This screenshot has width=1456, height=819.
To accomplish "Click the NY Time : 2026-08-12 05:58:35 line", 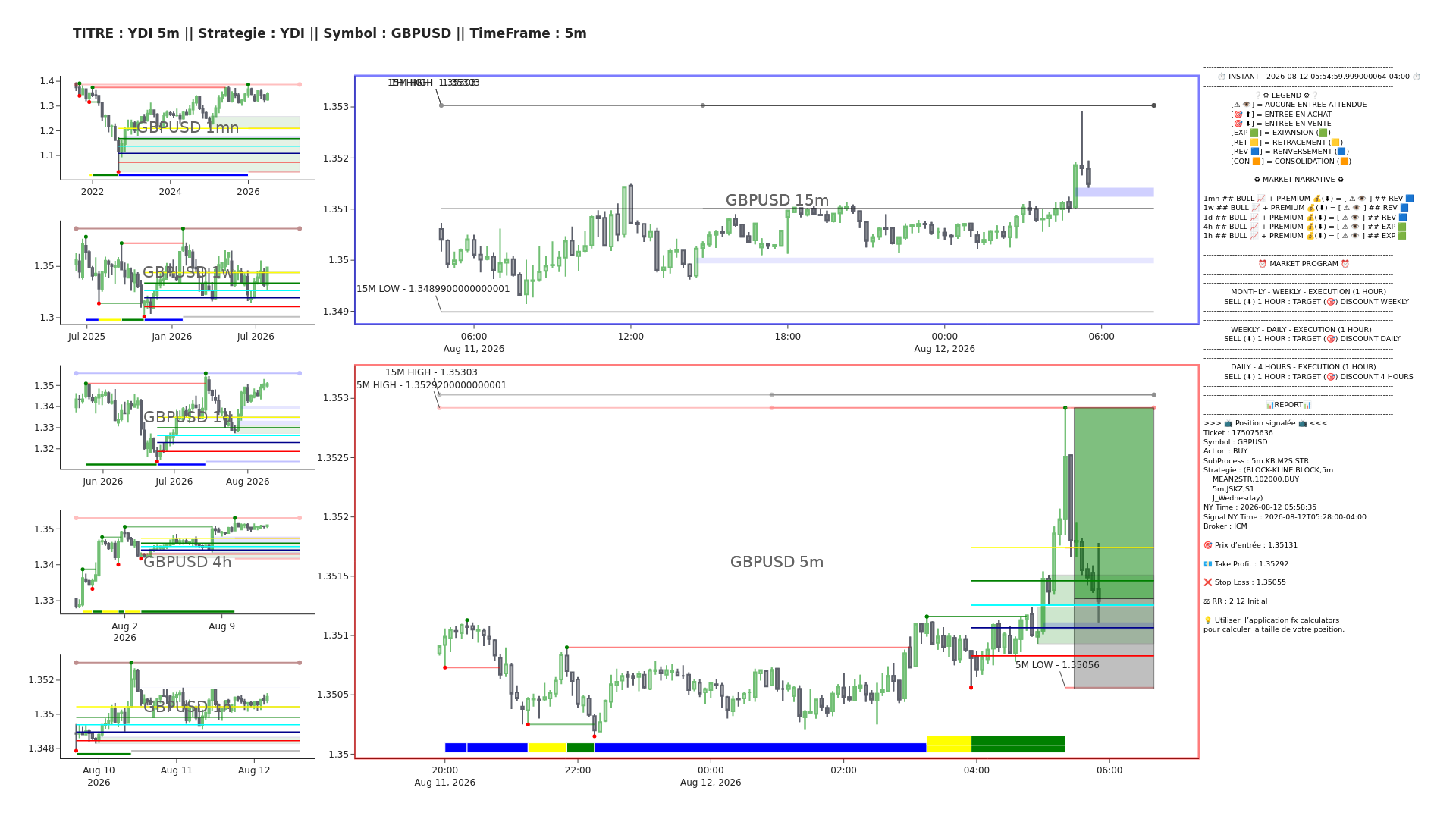I will point(1260,507).
